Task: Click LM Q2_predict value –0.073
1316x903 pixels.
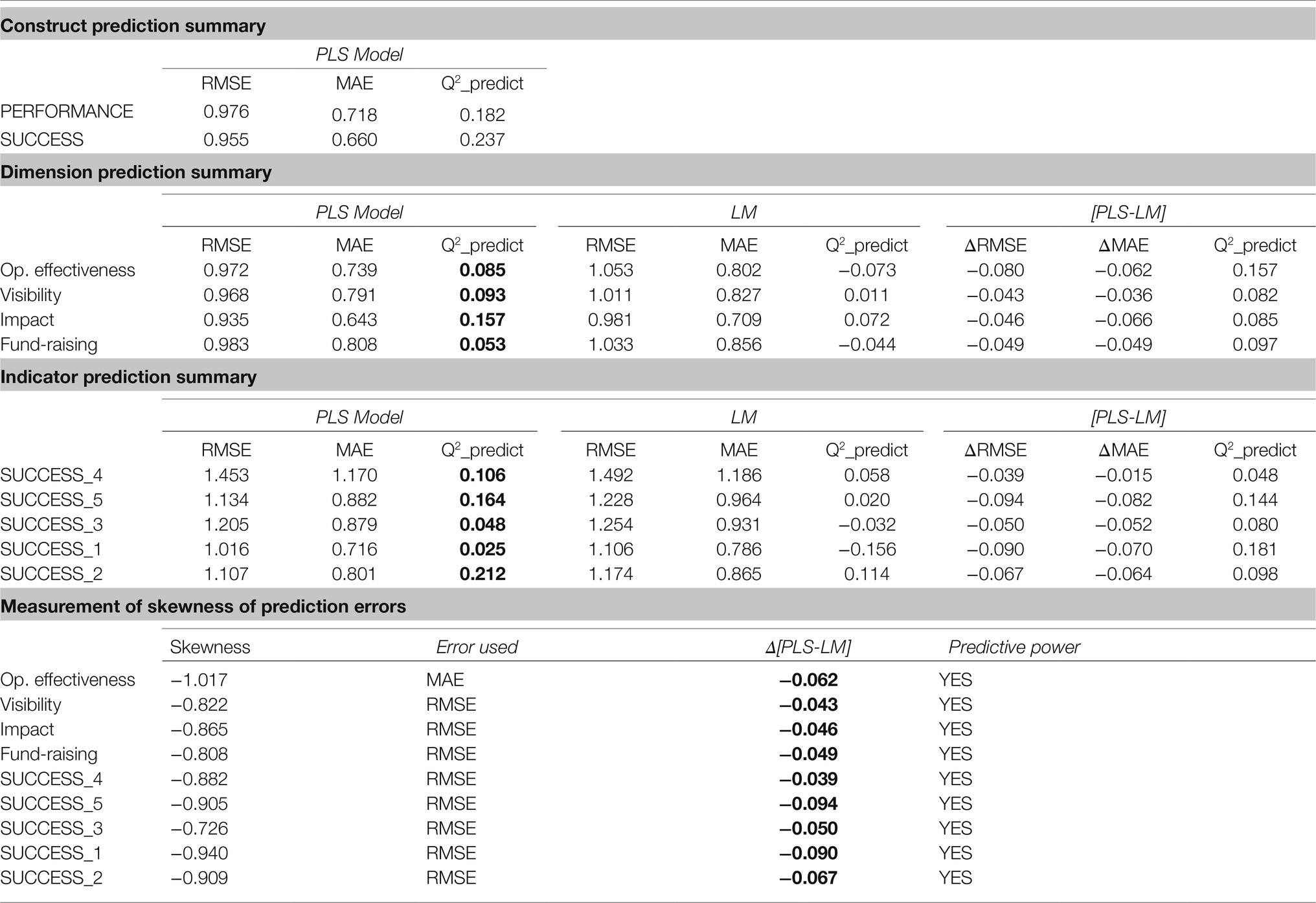Action: pyautogui.click(x=867, y=271)
